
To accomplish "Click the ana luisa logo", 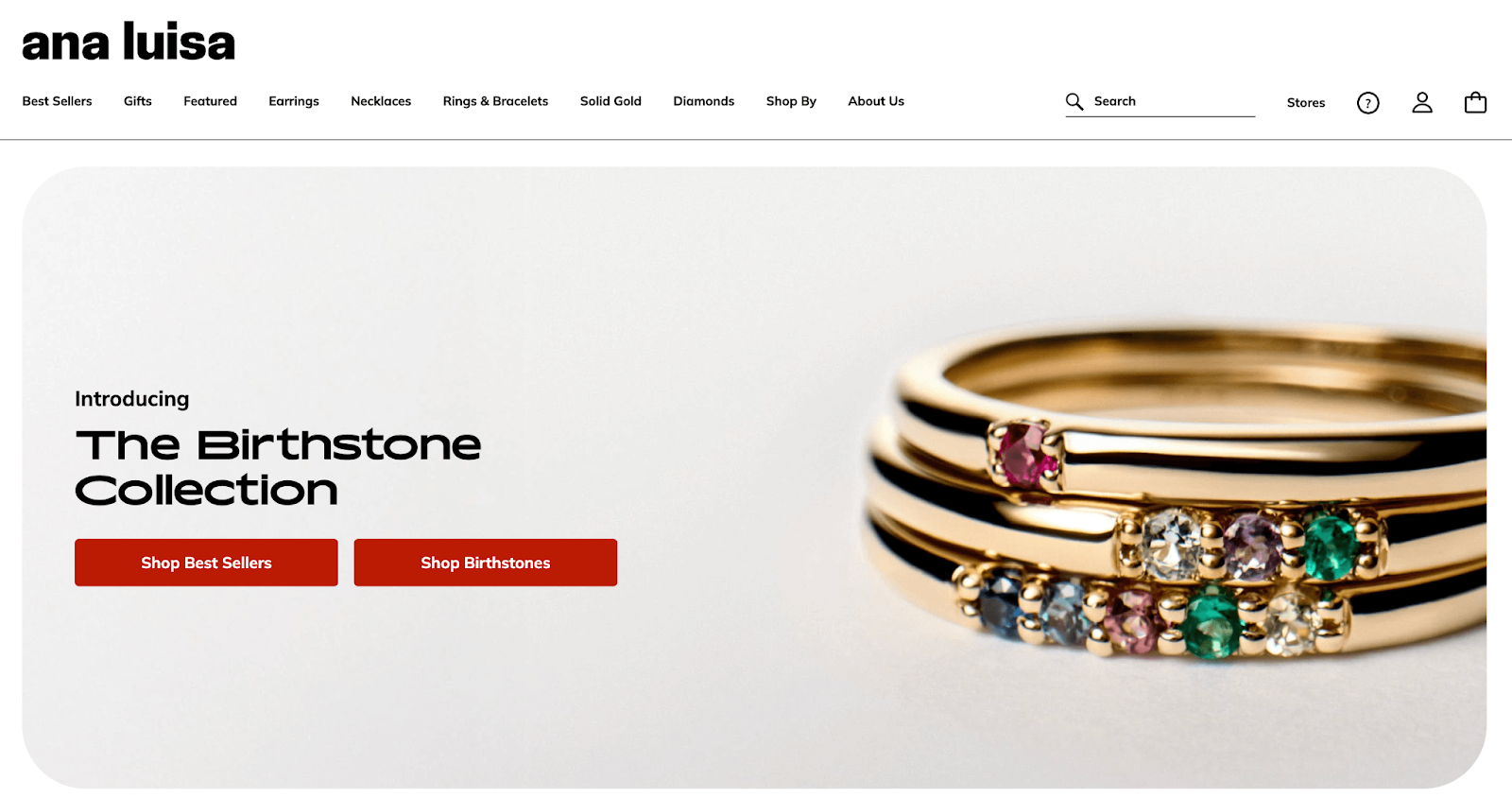I will tap(129, 43).
